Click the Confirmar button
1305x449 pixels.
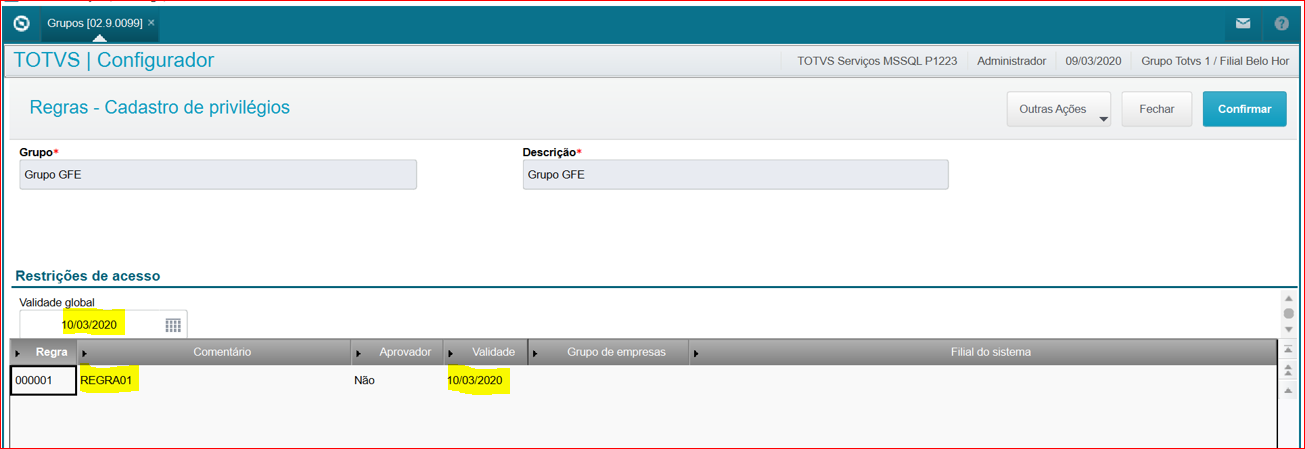coord(1244,109)
